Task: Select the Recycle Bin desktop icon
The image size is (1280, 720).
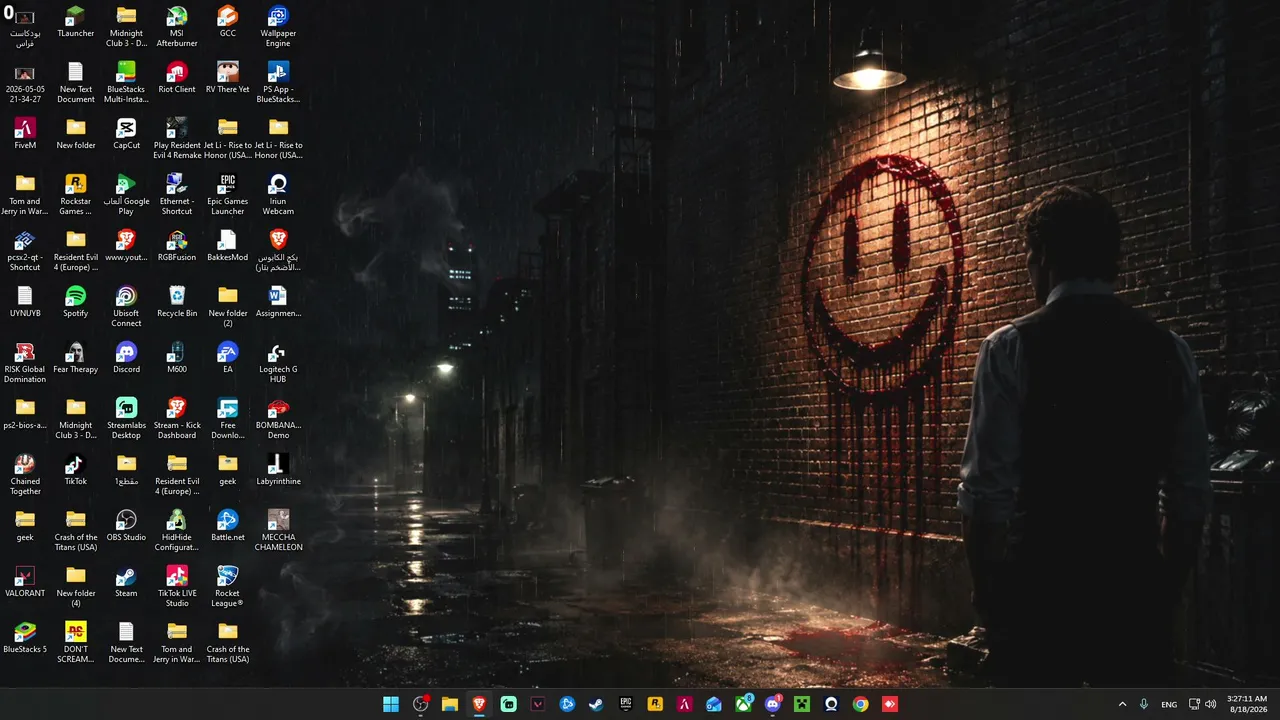Action: (177, 302)
